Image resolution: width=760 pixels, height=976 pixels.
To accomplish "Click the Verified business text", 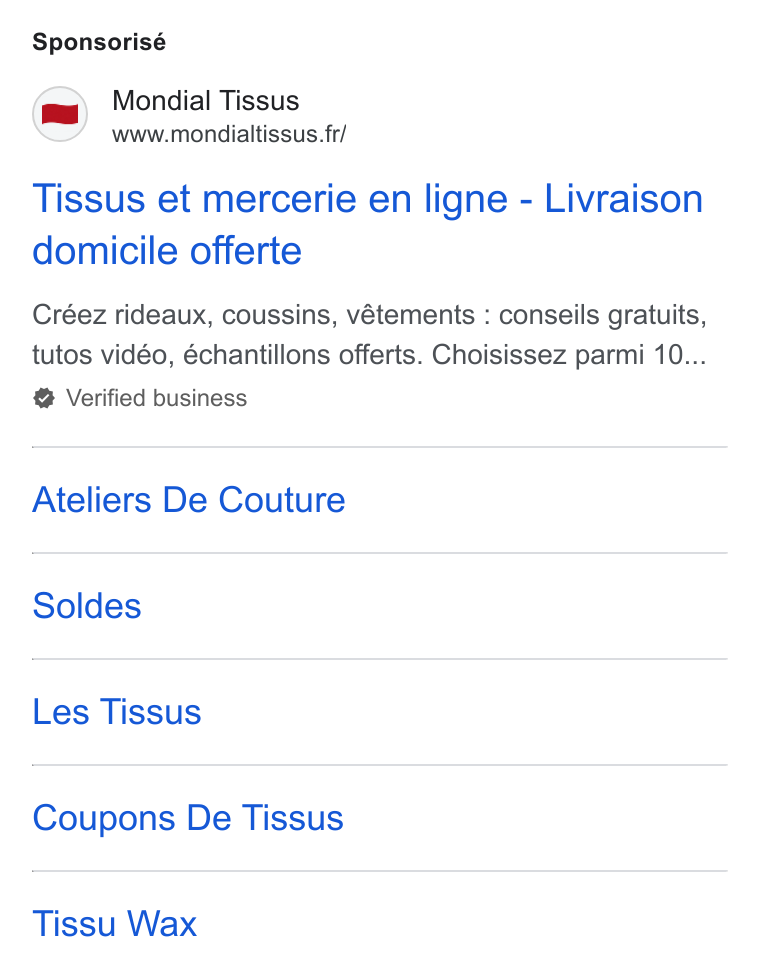I will (157, 398).
